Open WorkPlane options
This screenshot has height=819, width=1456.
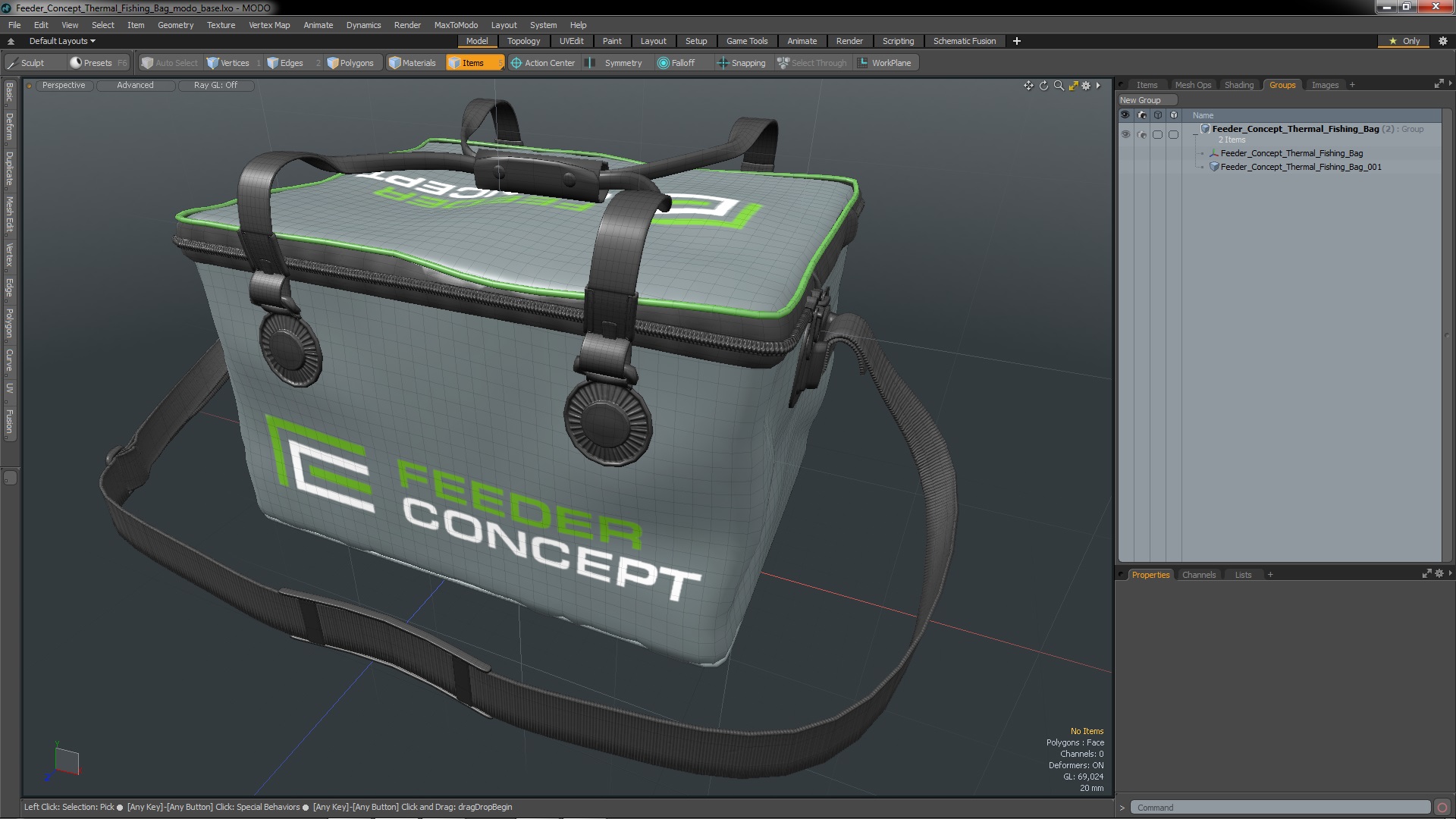point(885,63)
